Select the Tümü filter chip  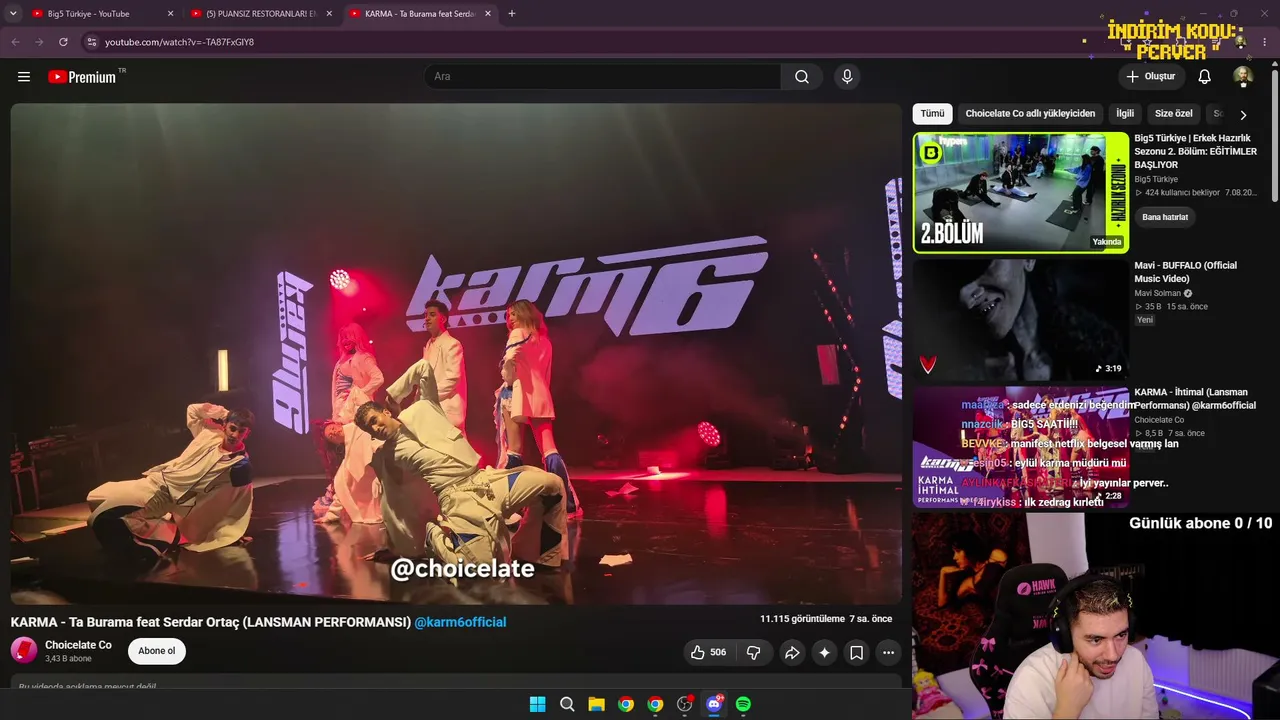932,114
